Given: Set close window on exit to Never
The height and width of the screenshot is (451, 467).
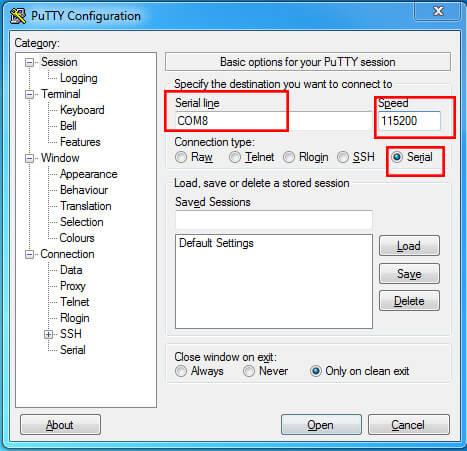Looking at the screenshot, I should click(249, 371).
